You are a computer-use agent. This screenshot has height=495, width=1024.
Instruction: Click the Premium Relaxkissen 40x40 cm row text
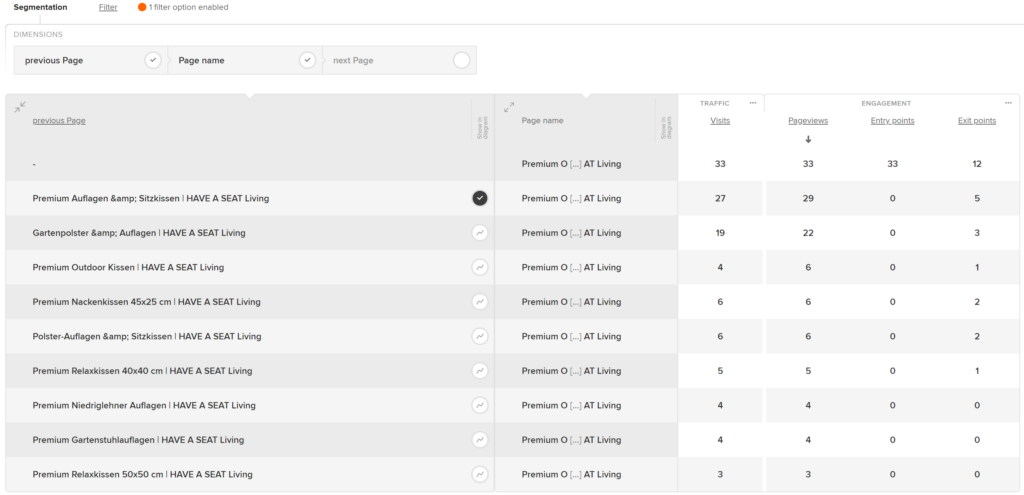click(142, 371)
